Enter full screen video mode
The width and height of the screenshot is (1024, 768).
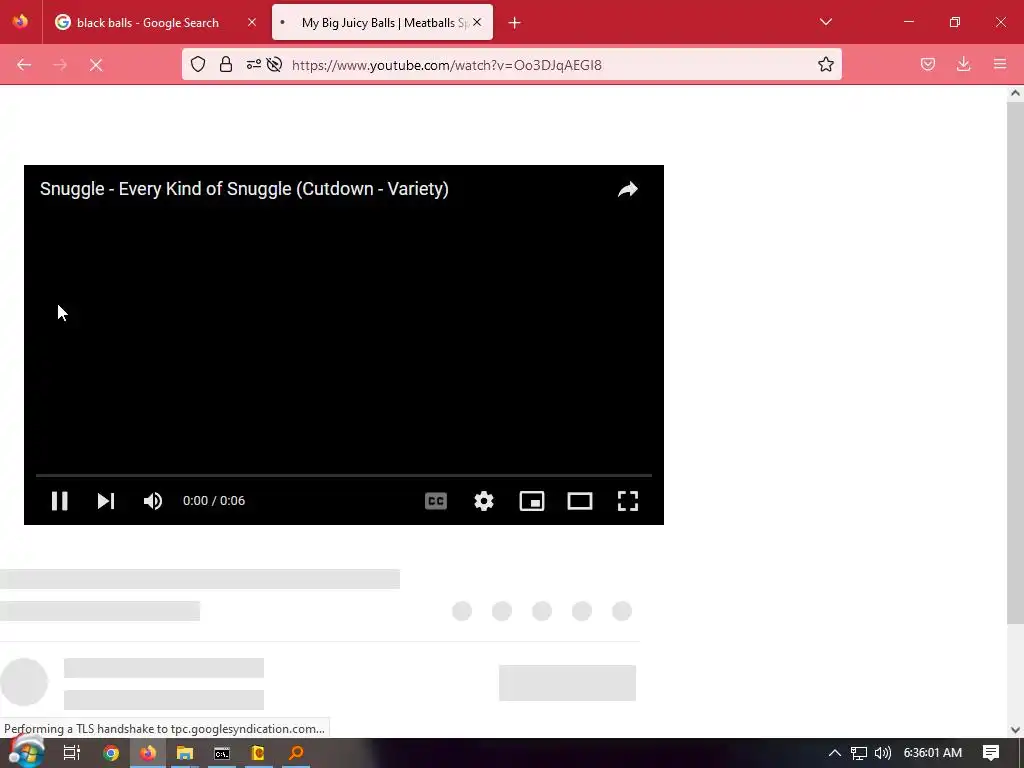coord(628,501)
